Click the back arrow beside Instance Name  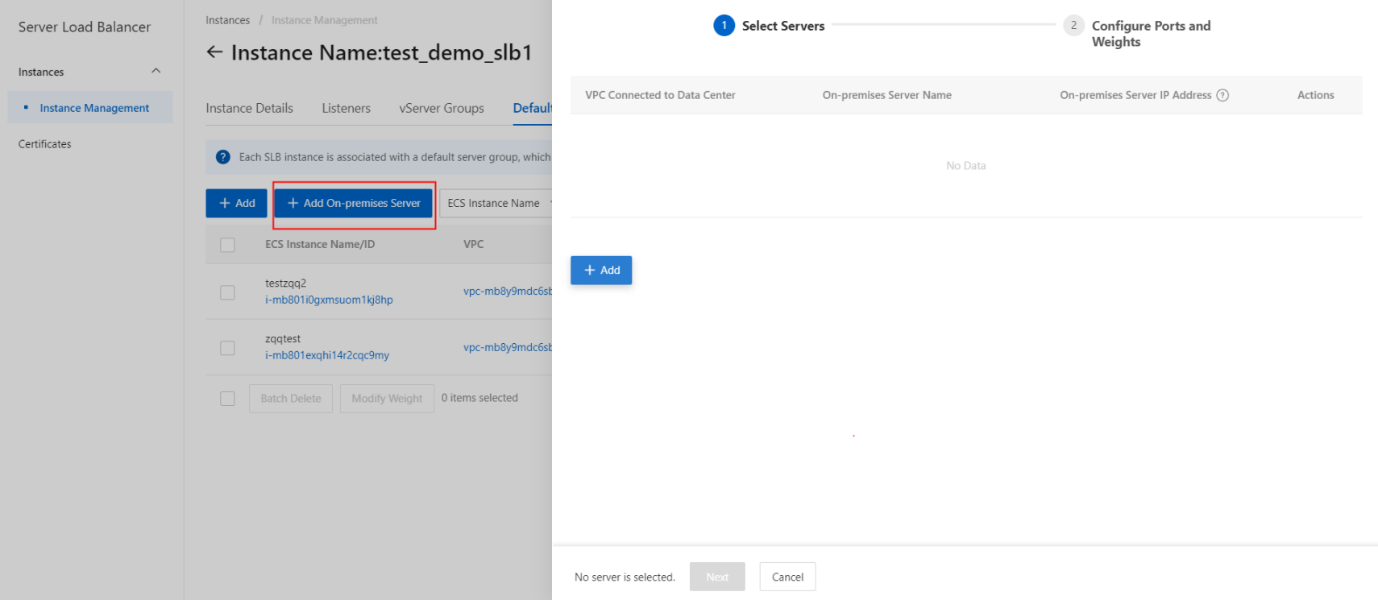click(214, 52)
